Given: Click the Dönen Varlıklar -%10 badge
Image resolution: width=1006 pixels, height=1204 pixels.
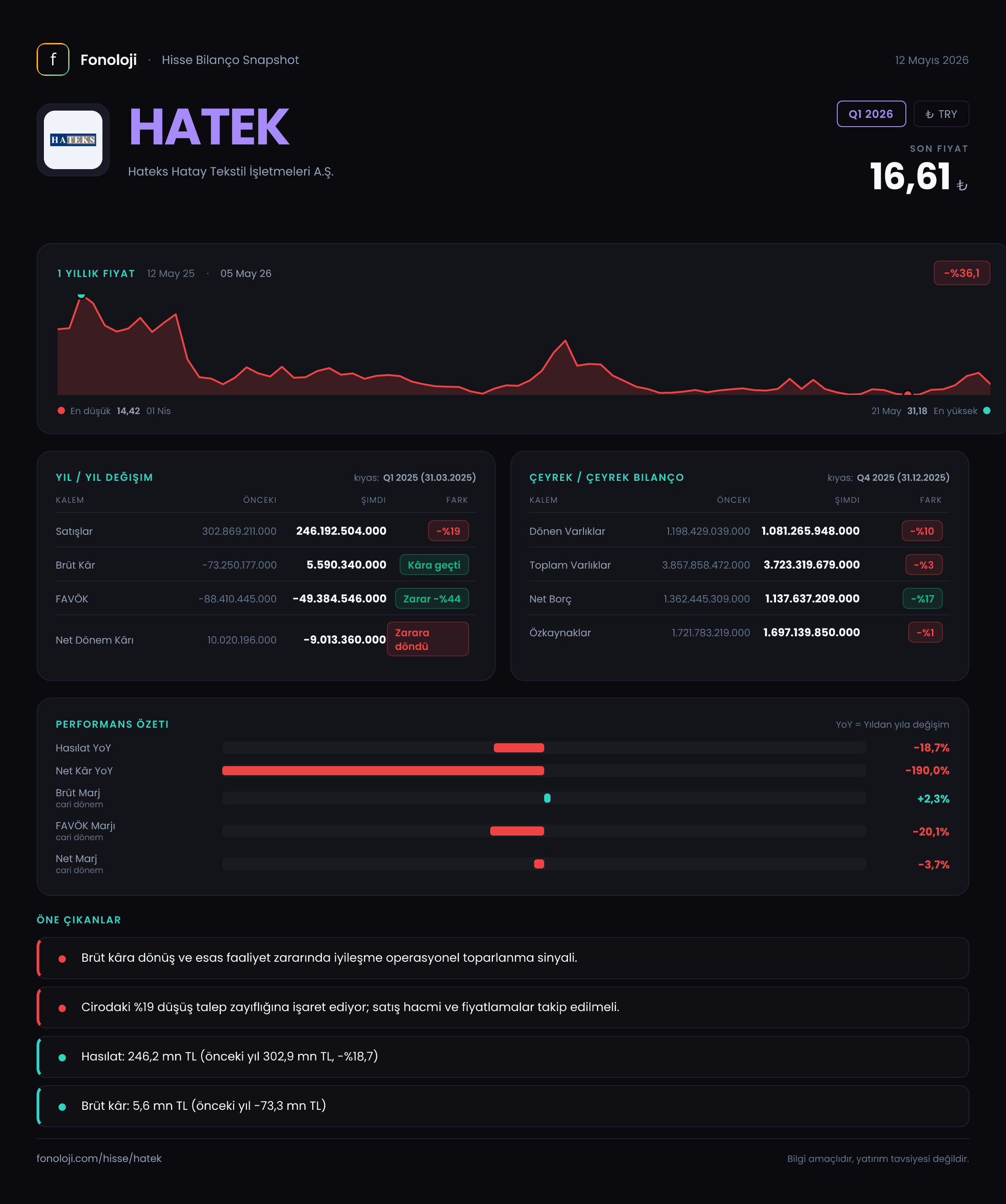Looking at the screenshot, I should pos(922,531).
